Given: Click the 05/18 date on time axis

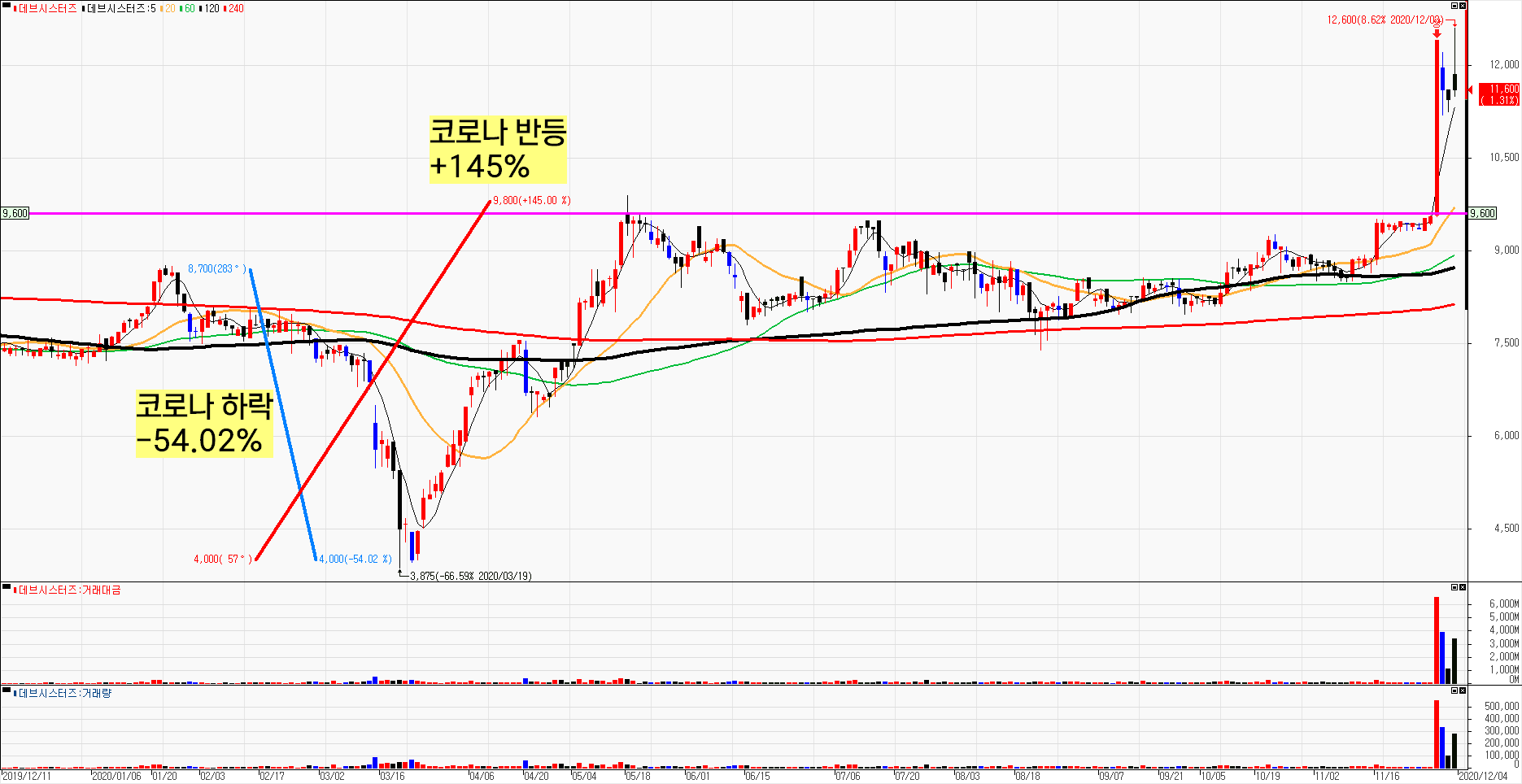Looking at the screenshot, I should point(638,776).
